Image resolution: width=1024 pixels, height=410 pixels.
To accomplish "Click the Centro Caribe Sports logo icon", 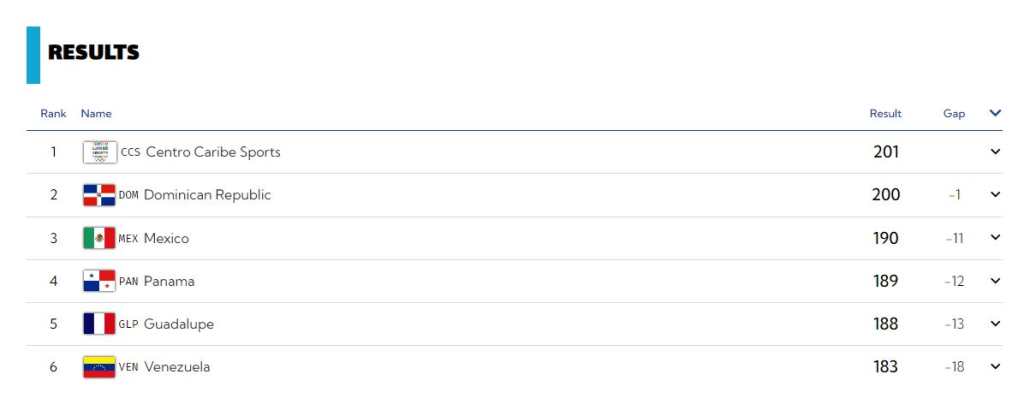I will coord(99,152).
